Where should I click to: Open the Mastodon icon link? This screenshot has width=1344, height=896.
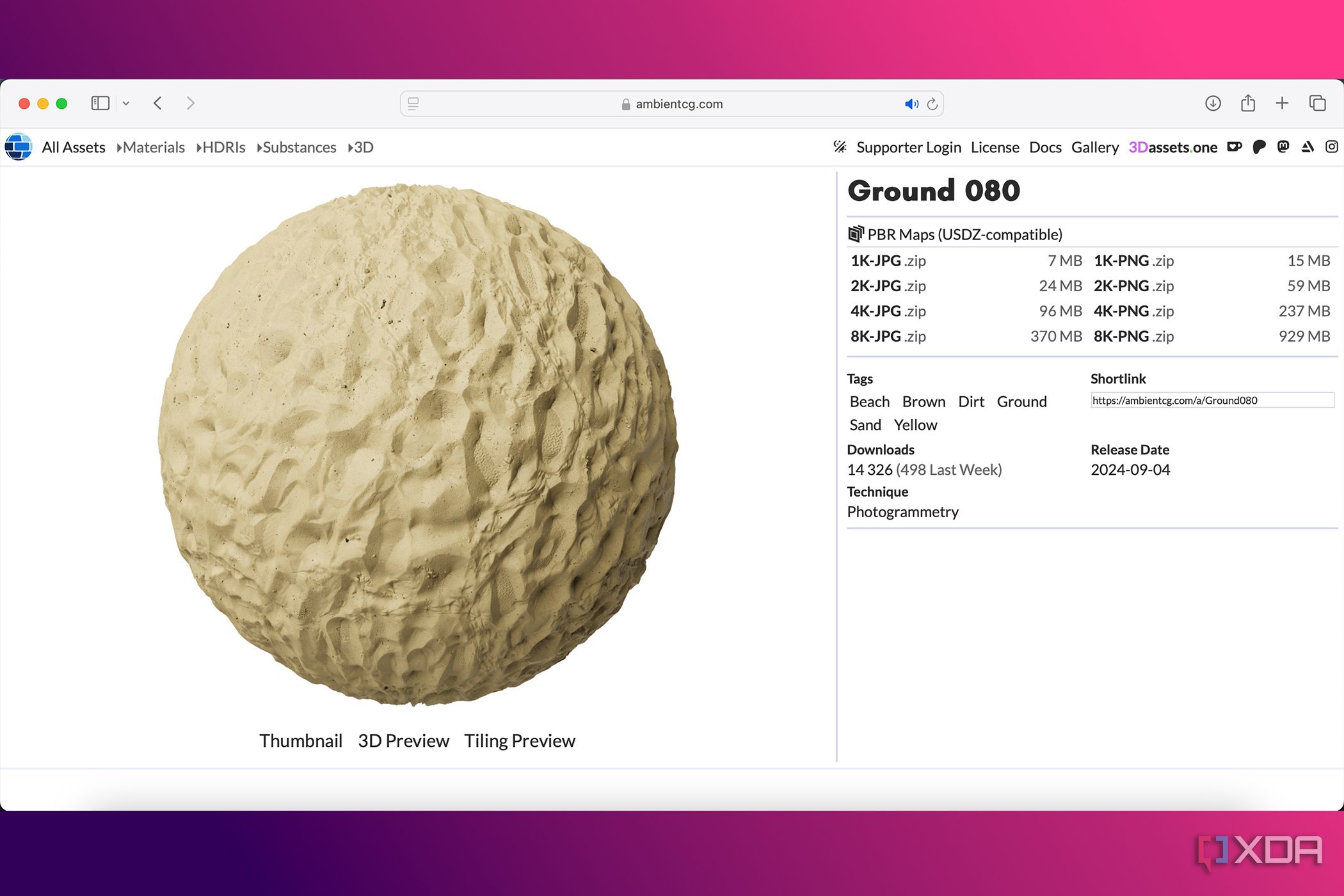click(x=1283, y=147)
